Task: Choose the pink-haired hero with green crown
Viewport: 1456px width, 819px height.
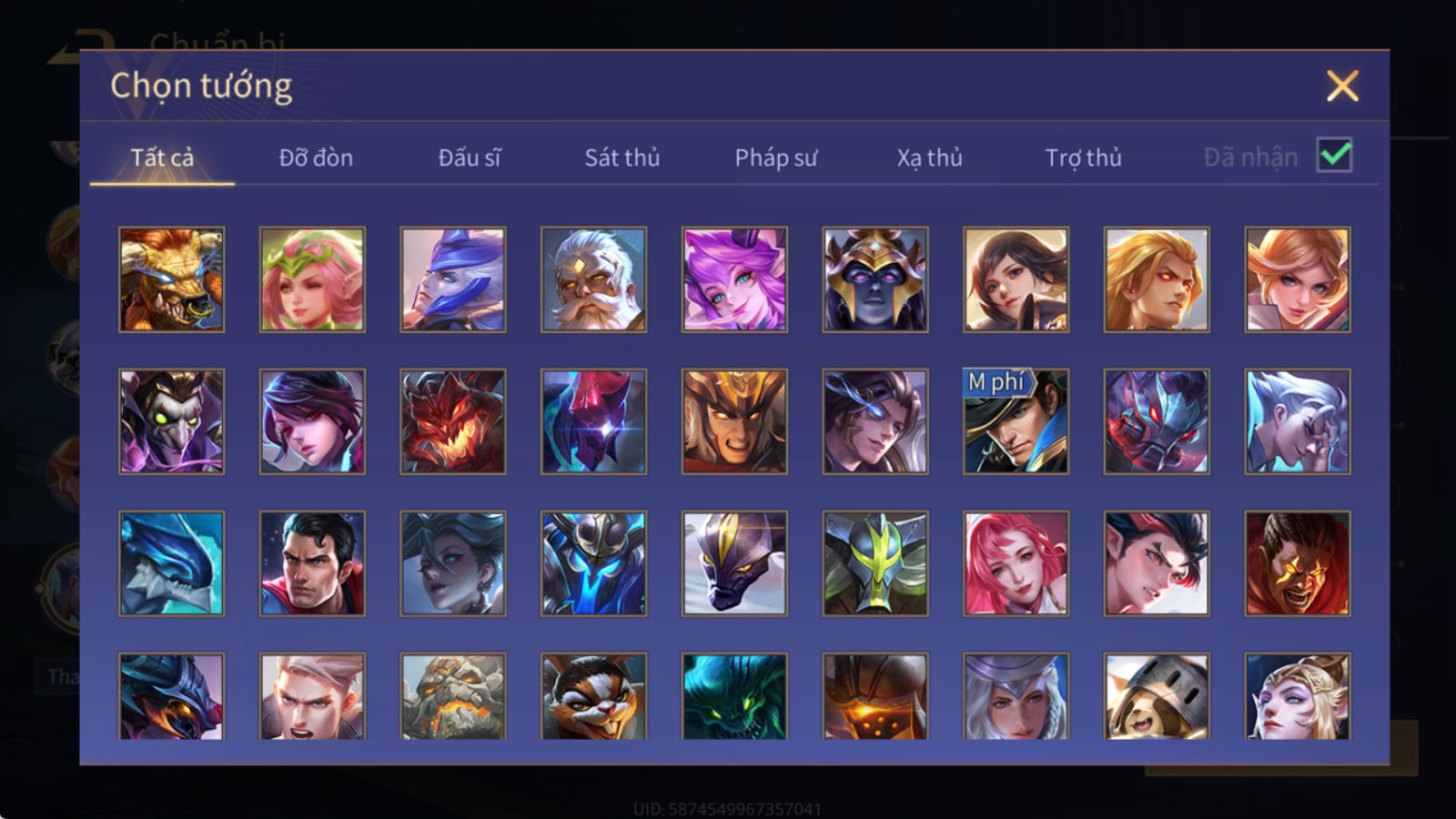Action: pos(312,279)
